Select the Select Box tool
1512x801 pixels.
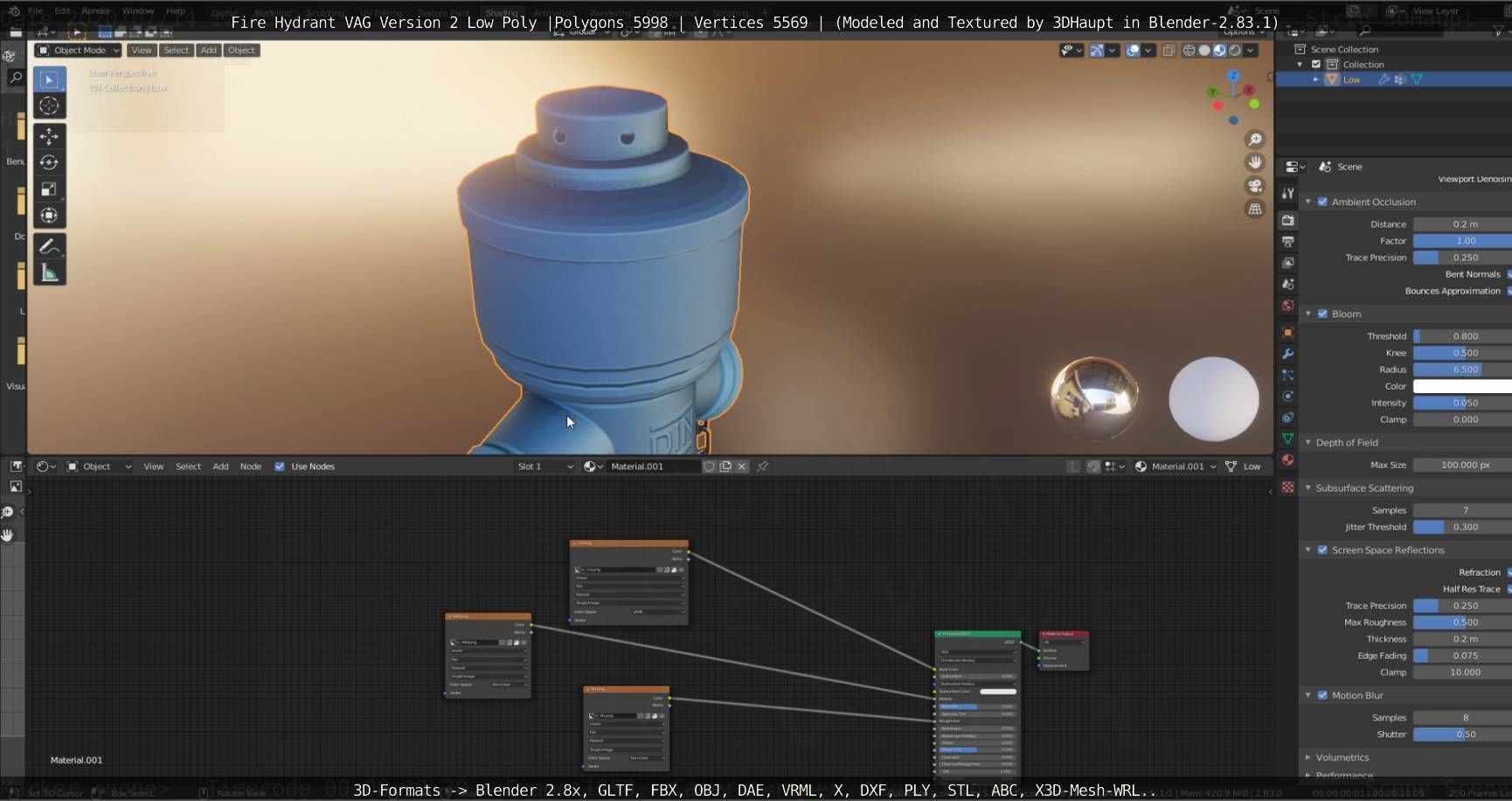tap(49, 79)
